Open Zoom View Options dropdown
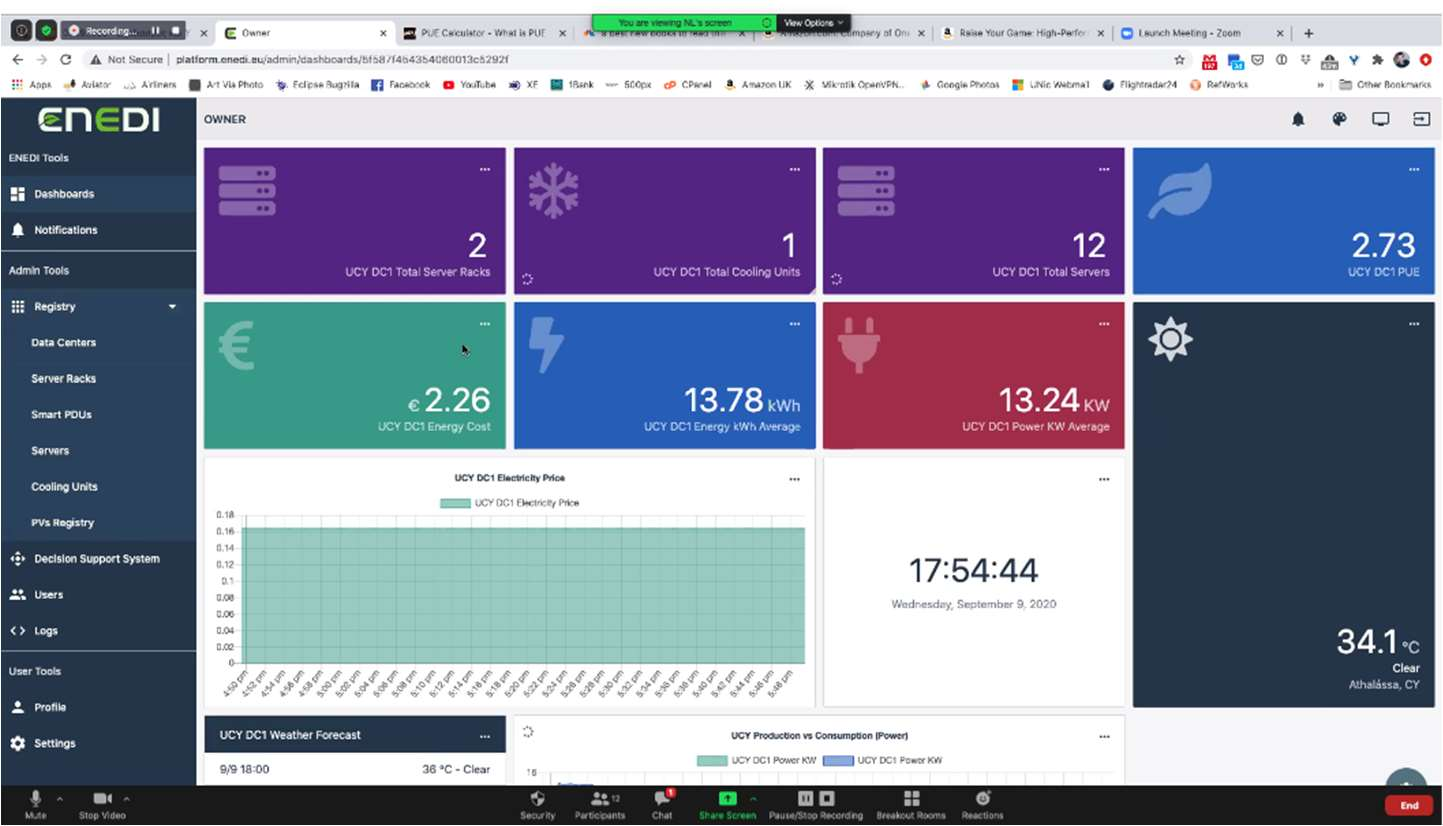Viewport: 1443px width, 826px height. click(813, 22)
